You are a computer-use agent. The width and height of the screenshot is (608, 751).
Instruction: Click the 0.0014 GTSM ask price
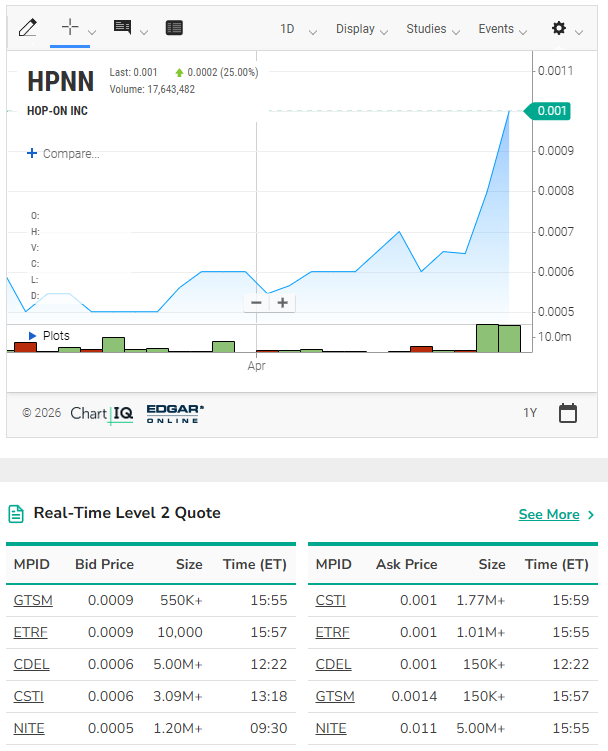point(414,696)
